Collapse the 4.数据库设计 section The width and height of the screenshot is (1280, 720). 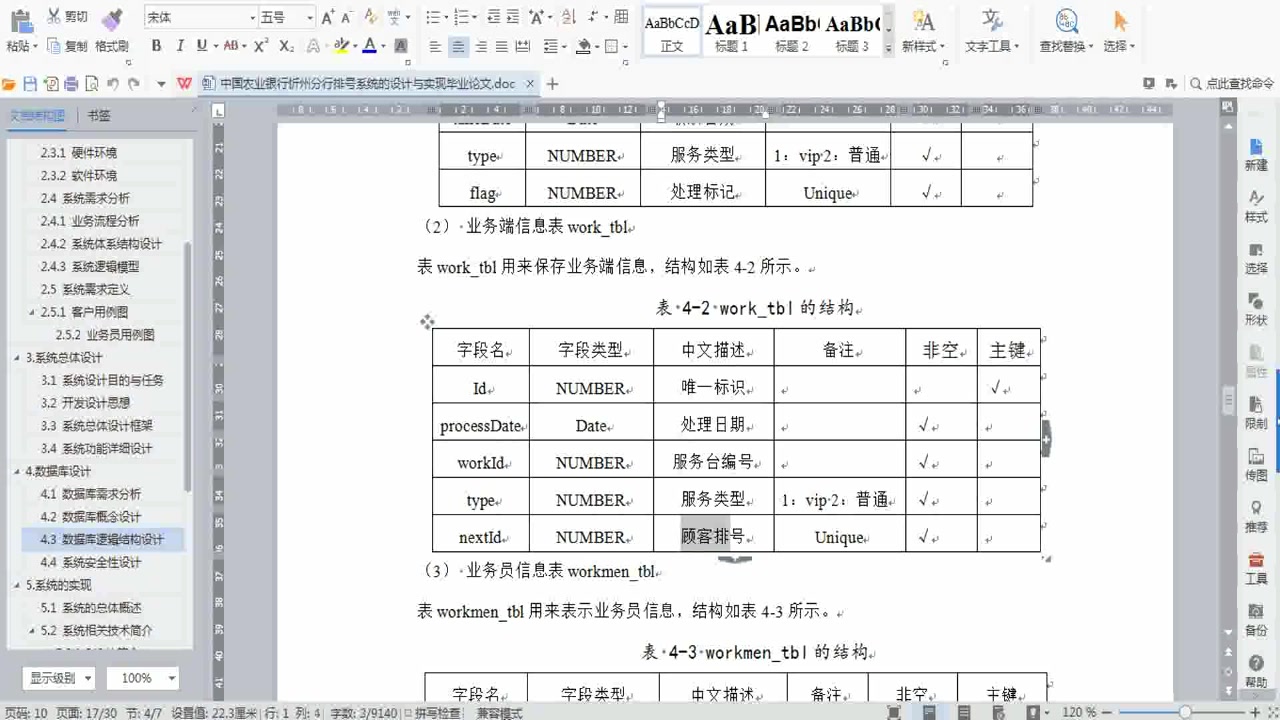tap(16, 471)
